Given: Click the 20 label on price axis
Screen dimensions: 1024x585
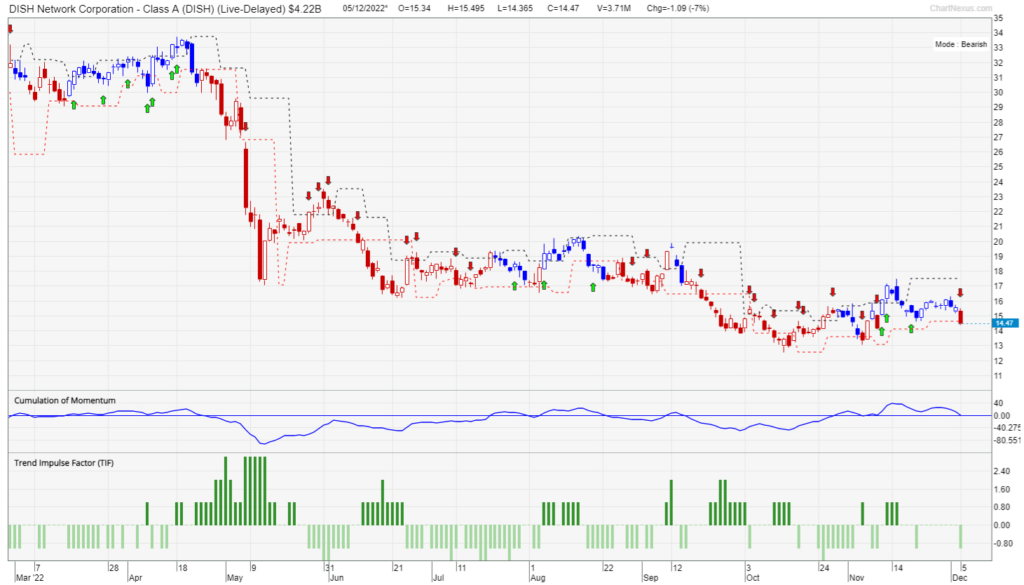Looking at the screenshot, I should (x=999, y=242).
